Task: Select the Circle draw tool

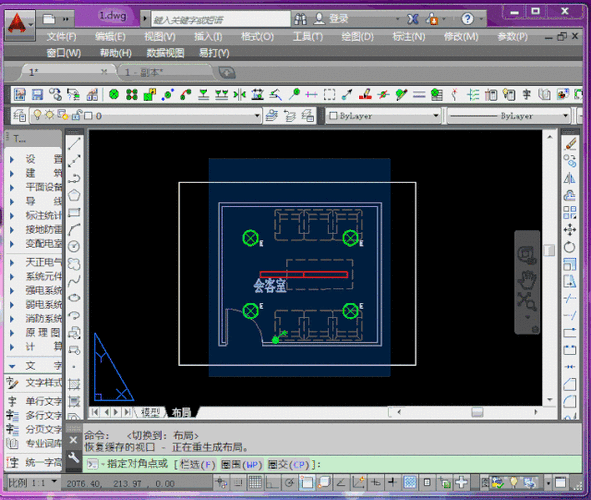Action: (x=74, y=246)
